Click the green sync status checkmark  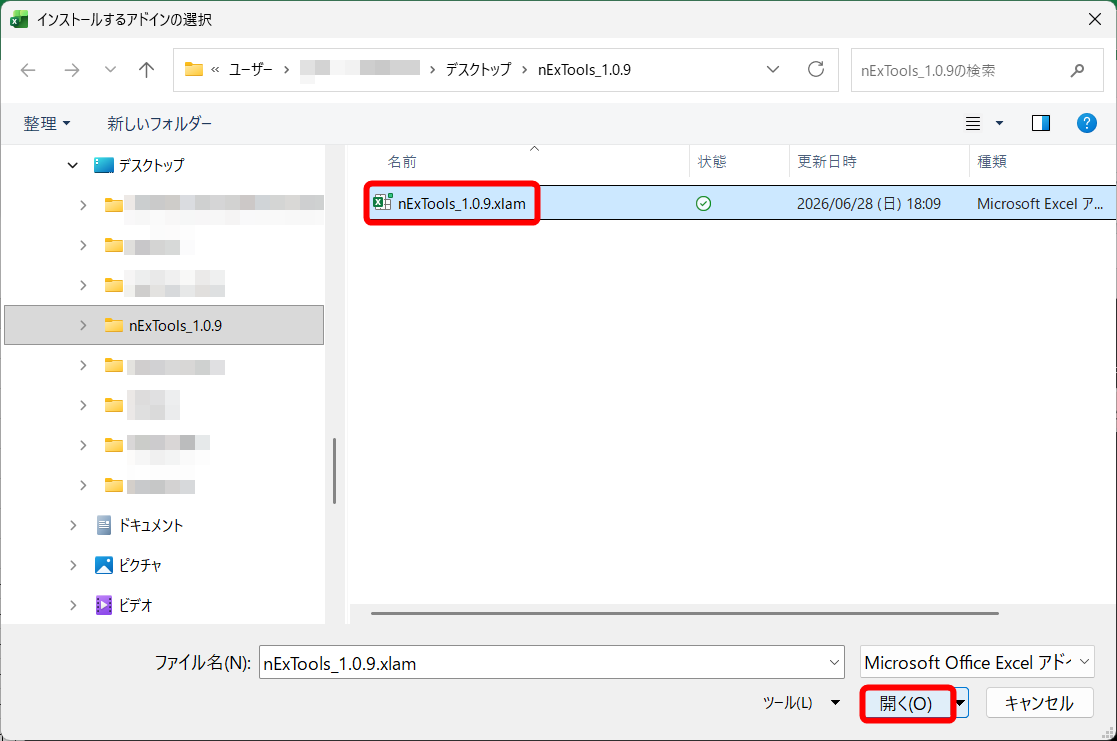(703, 204)
